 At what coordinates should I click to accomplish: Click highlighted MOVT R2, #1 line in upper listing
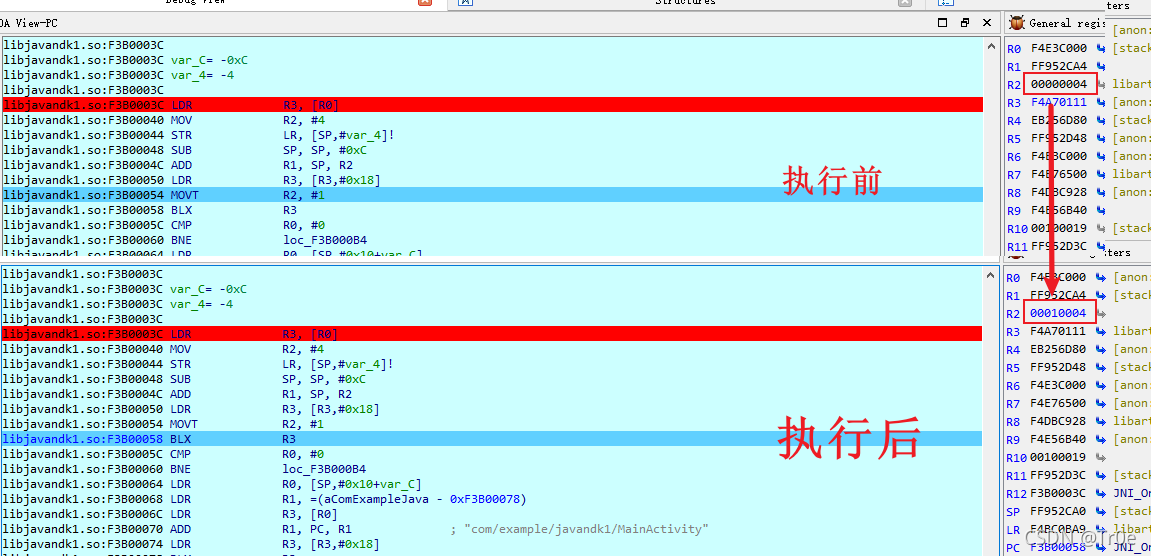coord(492,195)
